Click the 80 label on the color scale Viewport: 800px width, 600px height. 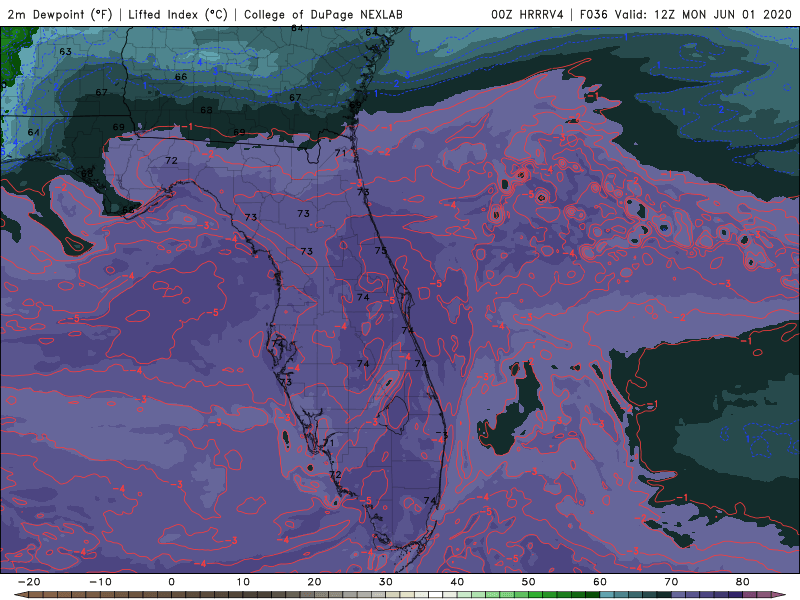pos(743,582)
